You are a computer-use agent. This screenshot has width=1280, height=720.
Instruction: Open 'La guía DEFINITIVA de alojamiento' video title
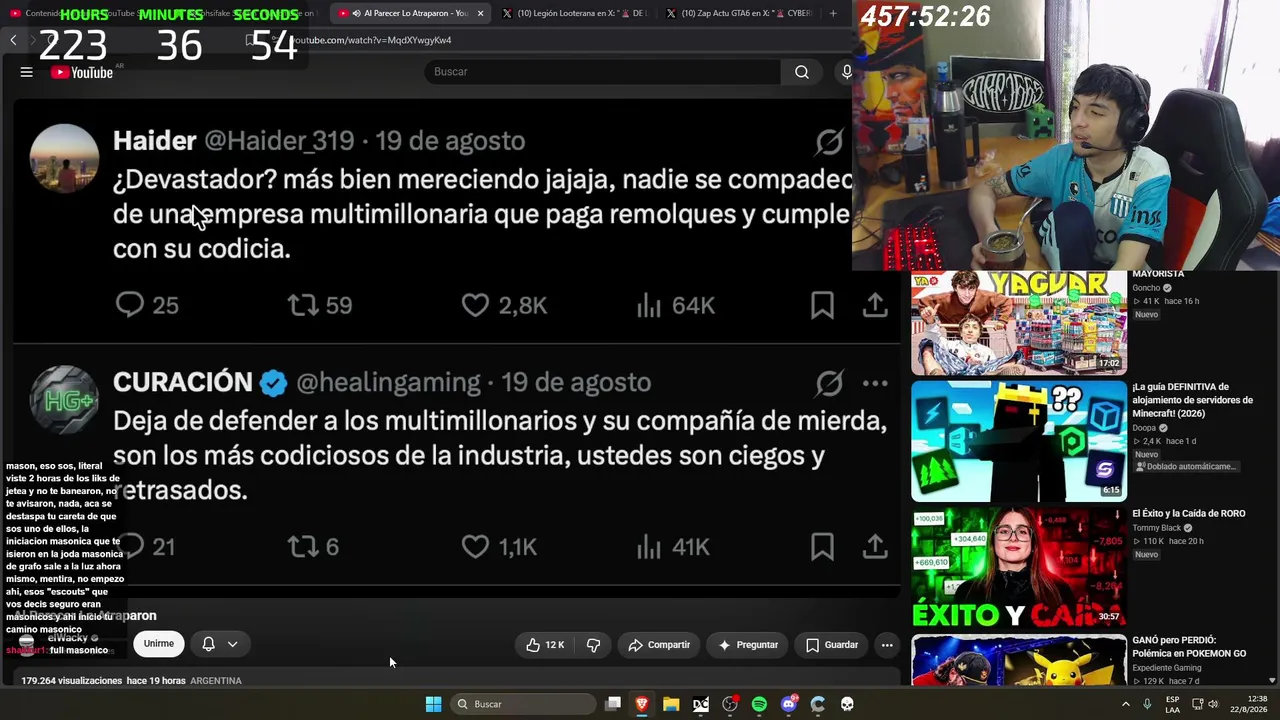pyautogui.click(x=1193, y=400)
